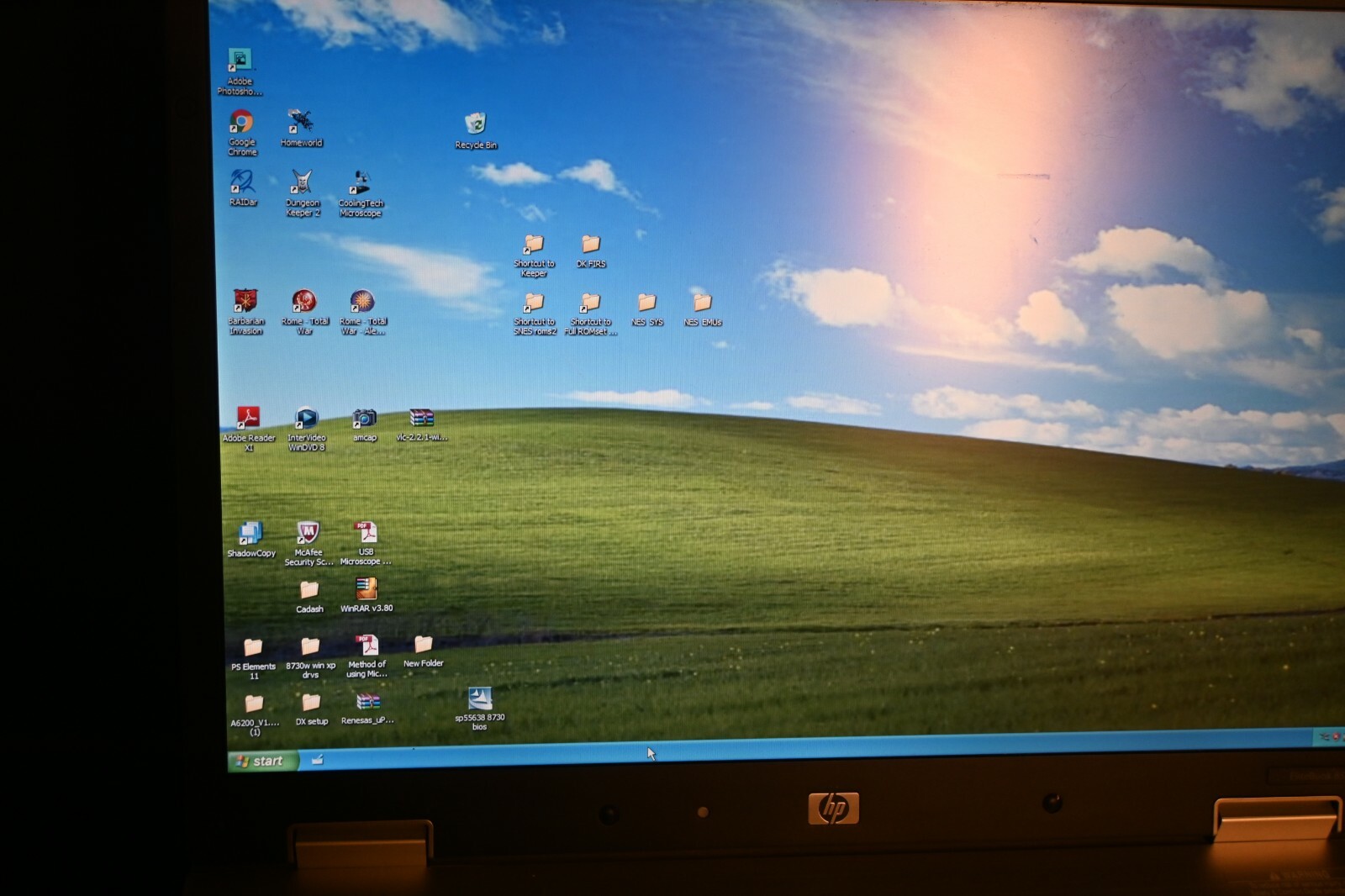Select the Rome - Total War - Alexander icon
The width and height of the screenshot is (1345, 896).
pyautogui.click(x=362, y=312)
